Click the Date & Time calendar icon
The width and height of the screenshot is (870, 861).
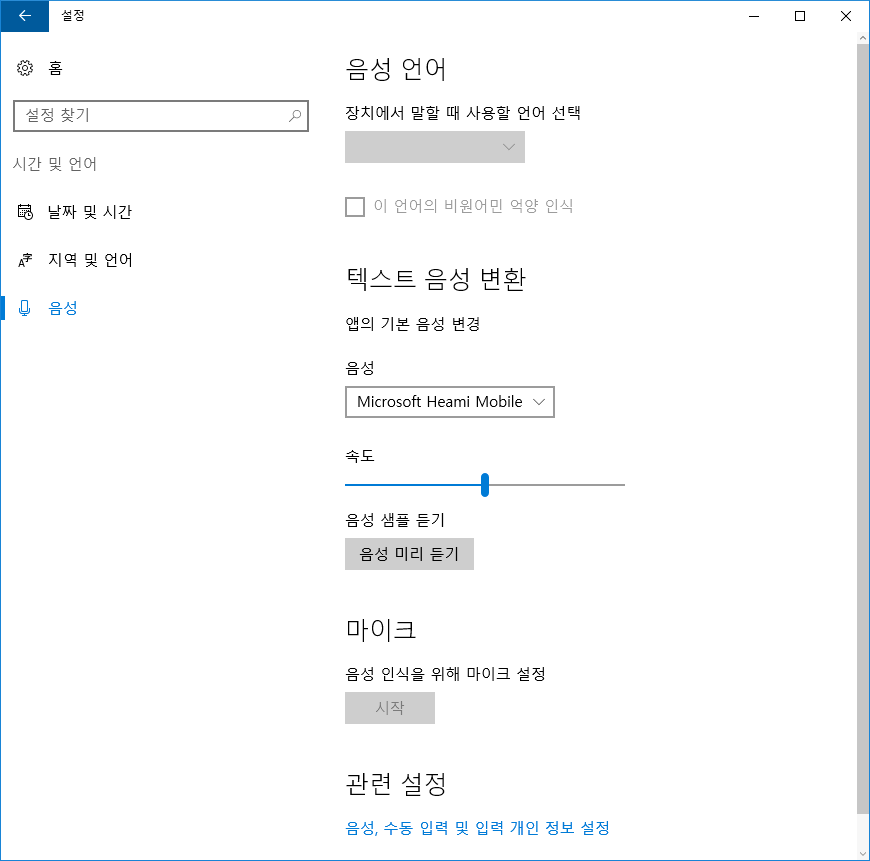coord(25,212)
